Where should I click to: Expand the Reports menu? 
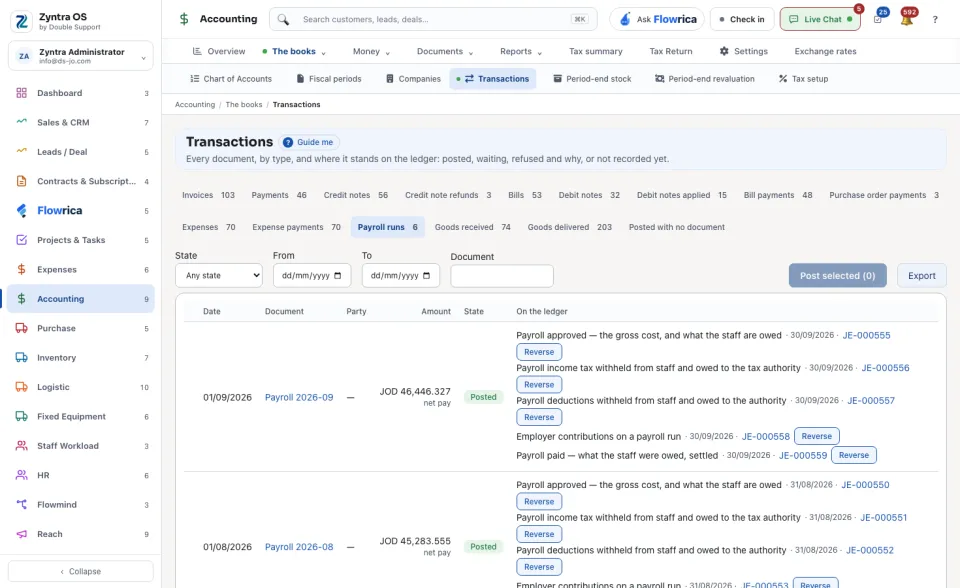coord(521,51)
